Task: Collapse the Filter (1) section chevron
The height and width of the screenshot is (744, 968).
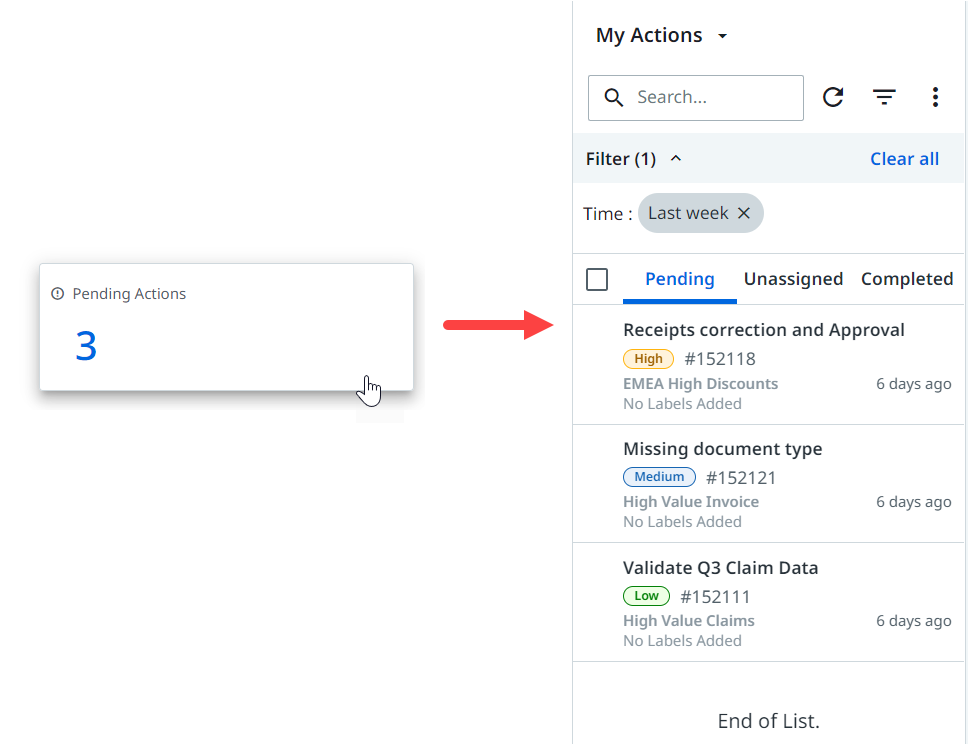Action: [x=676, y=159]
